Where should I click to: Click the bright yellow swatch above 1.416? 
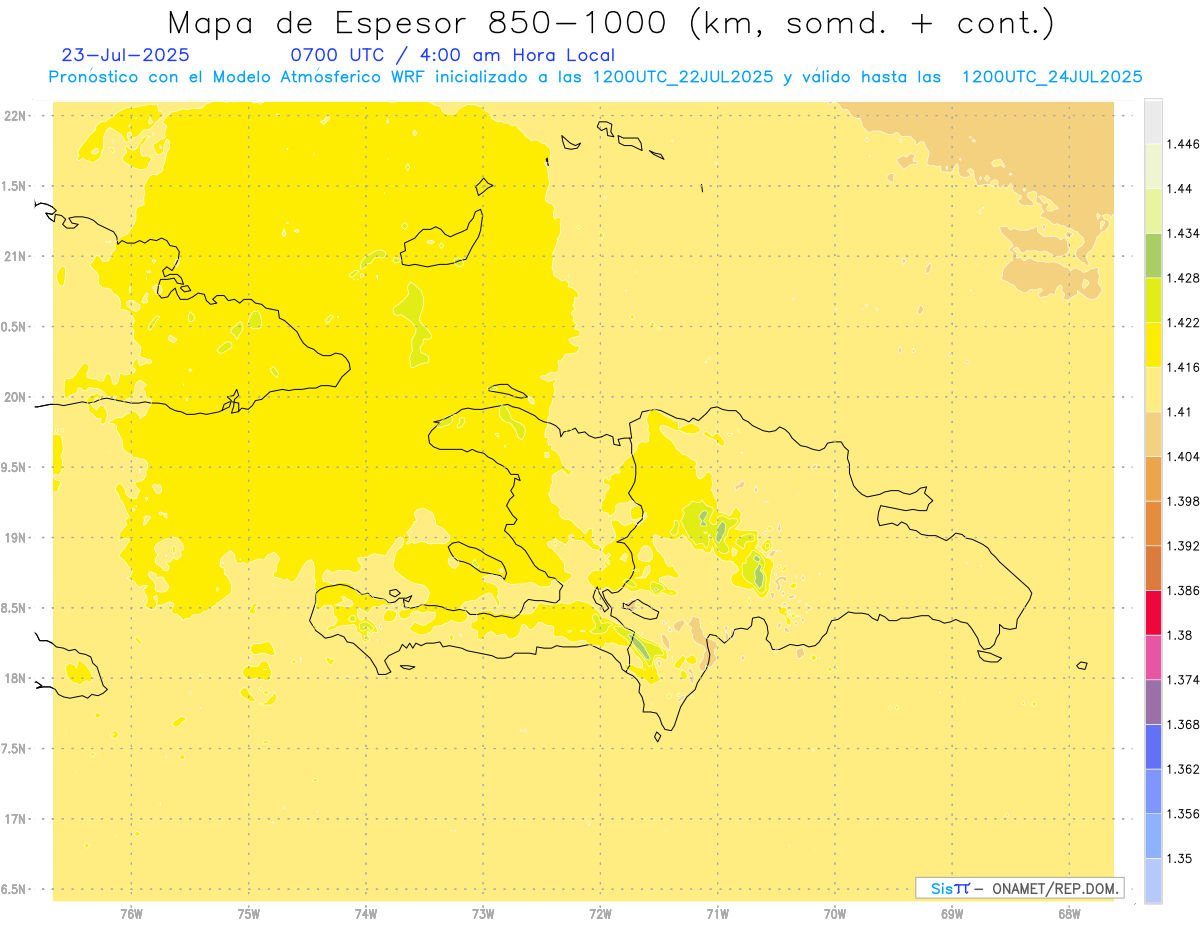pyautogui.click(x=1153, y=345)
